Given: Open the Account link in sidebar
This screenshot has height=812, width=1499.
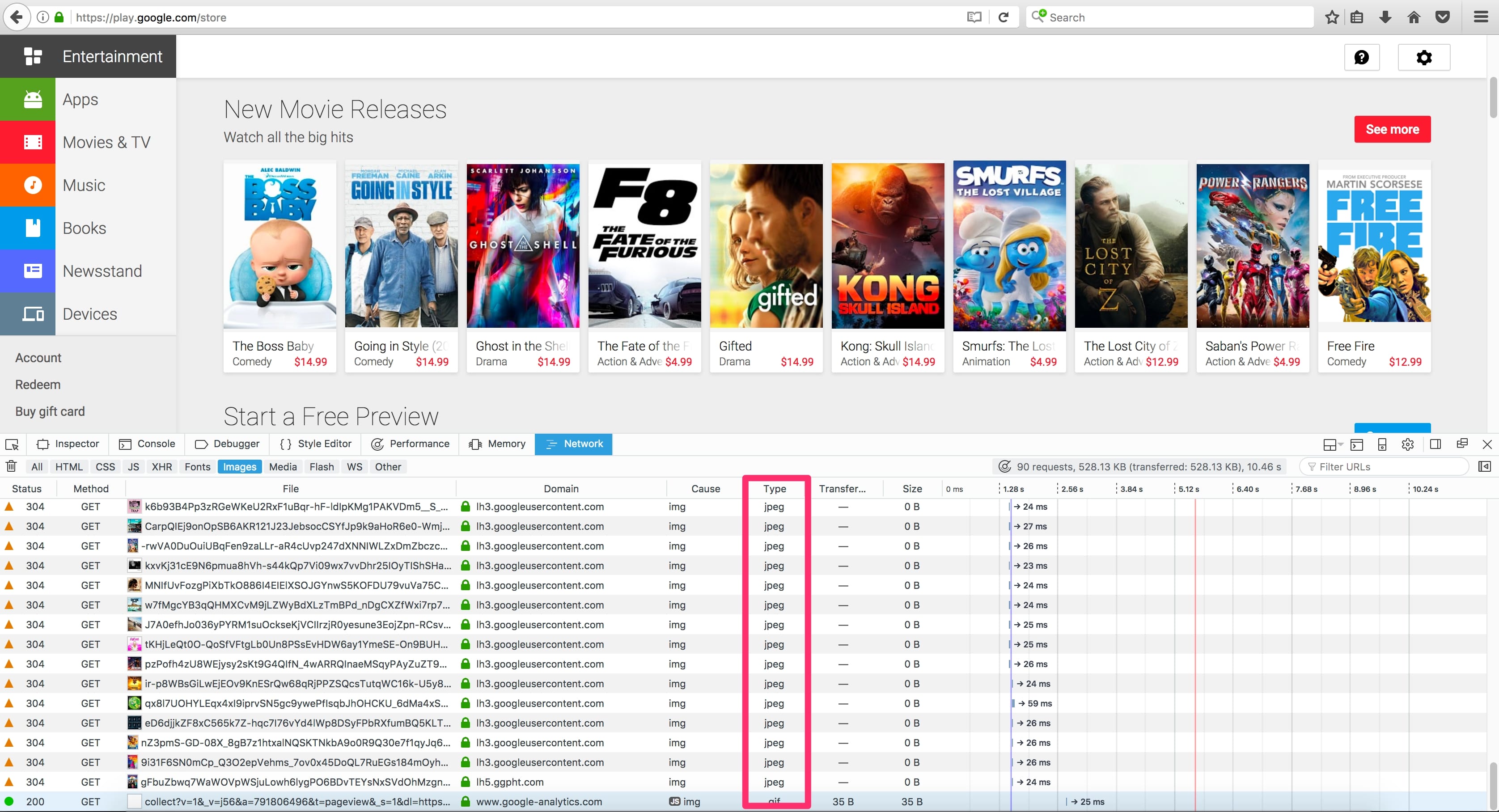Looking at the screenshot, I should pyautogui.click(x=38, y=358).
